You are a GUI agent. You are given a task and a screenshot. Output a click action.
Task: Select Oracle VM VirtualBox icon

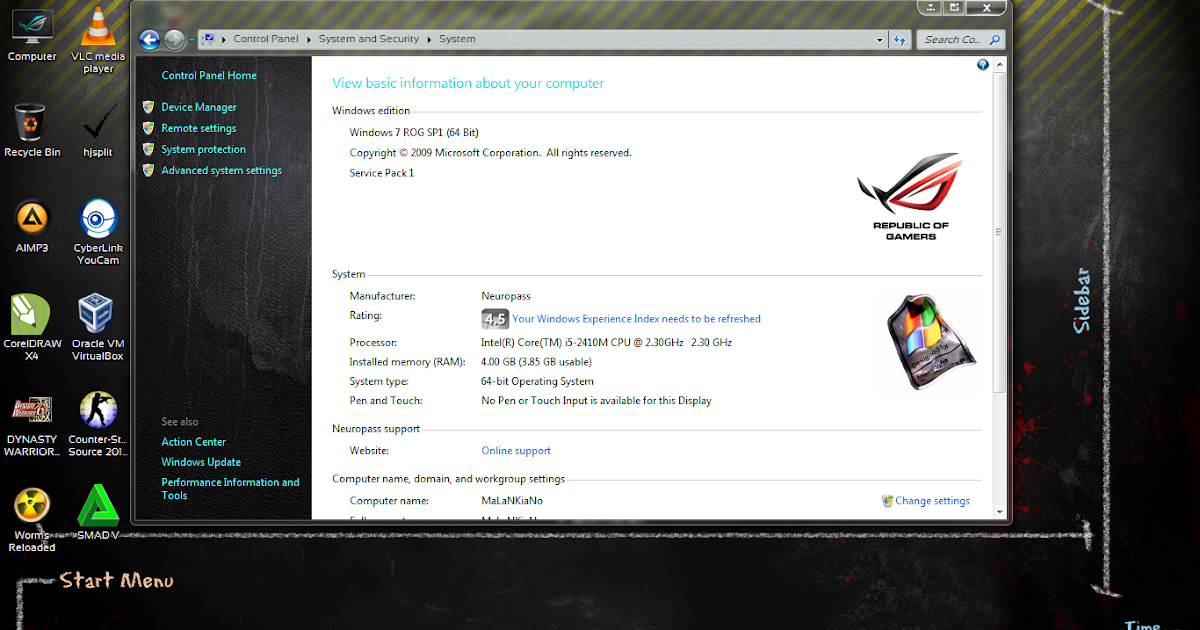98,328
